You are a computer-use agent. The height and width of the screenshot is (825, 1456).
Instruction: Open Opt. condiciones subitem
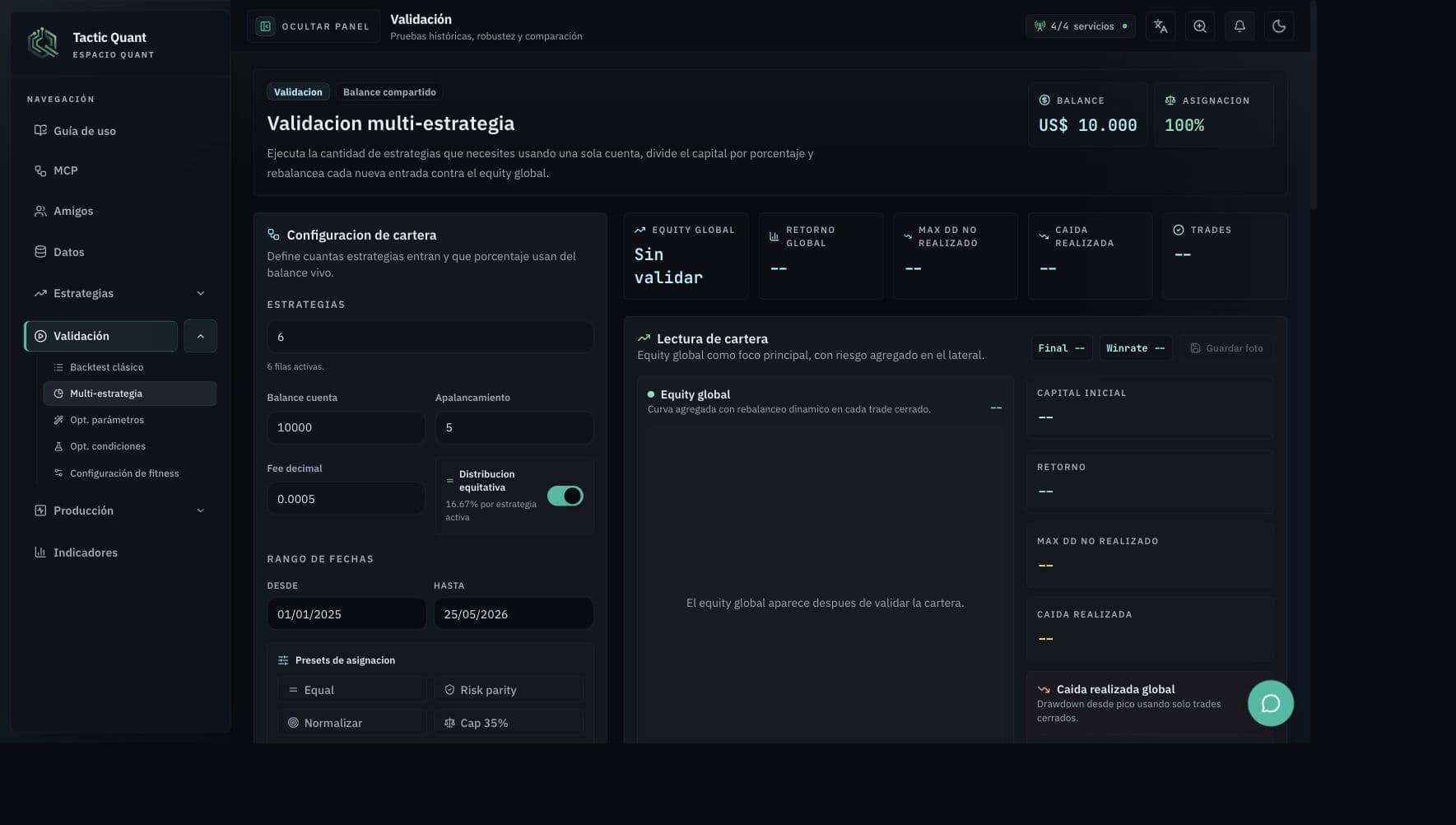pos(130,446)
